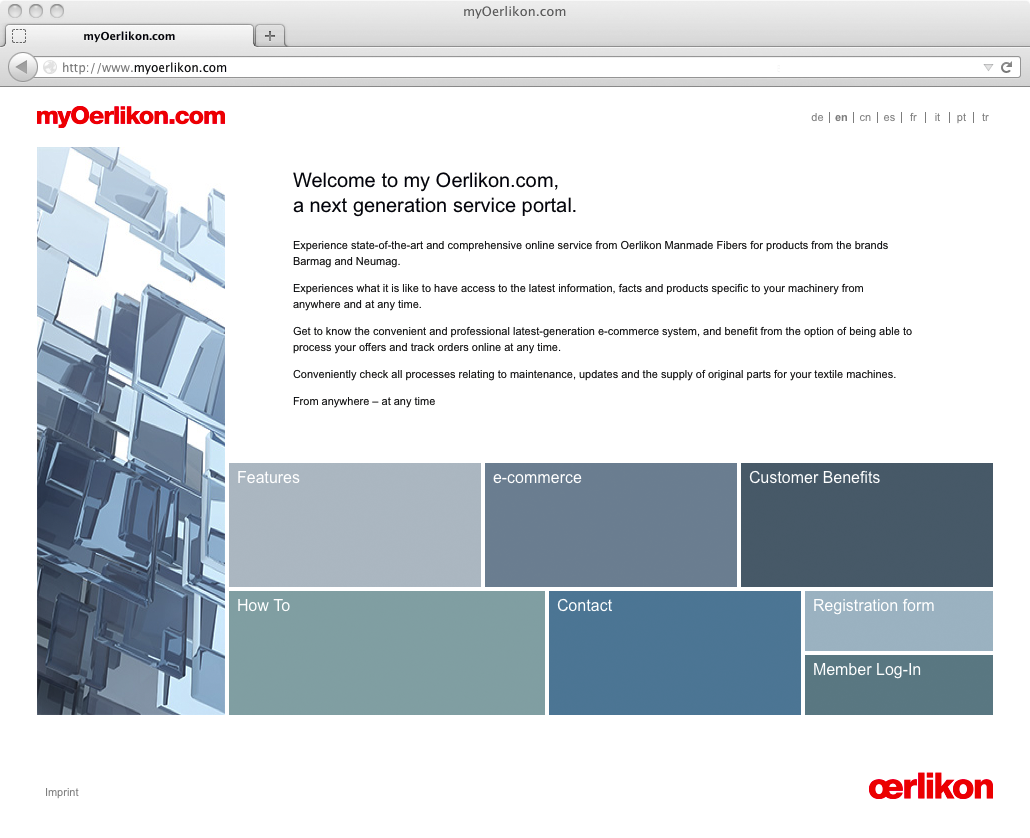Click the URL address field
Screen dimensions: 1030x838
(500, 68)
